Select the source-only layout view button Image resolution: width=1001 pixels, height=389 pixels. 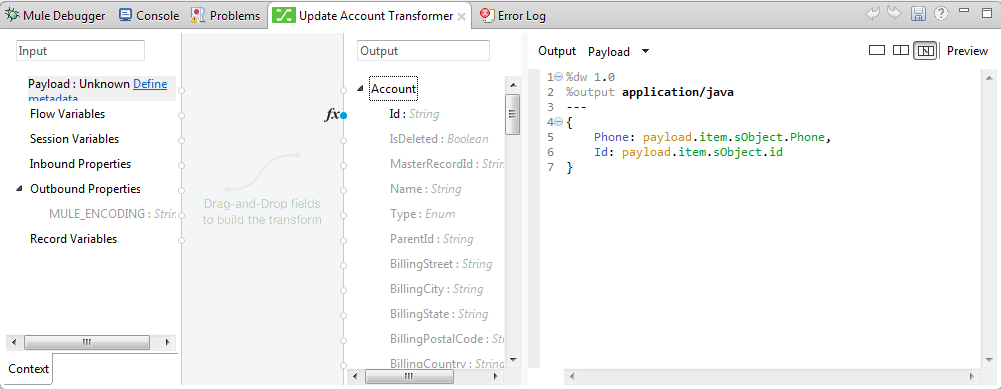click(x=925, y=50)
